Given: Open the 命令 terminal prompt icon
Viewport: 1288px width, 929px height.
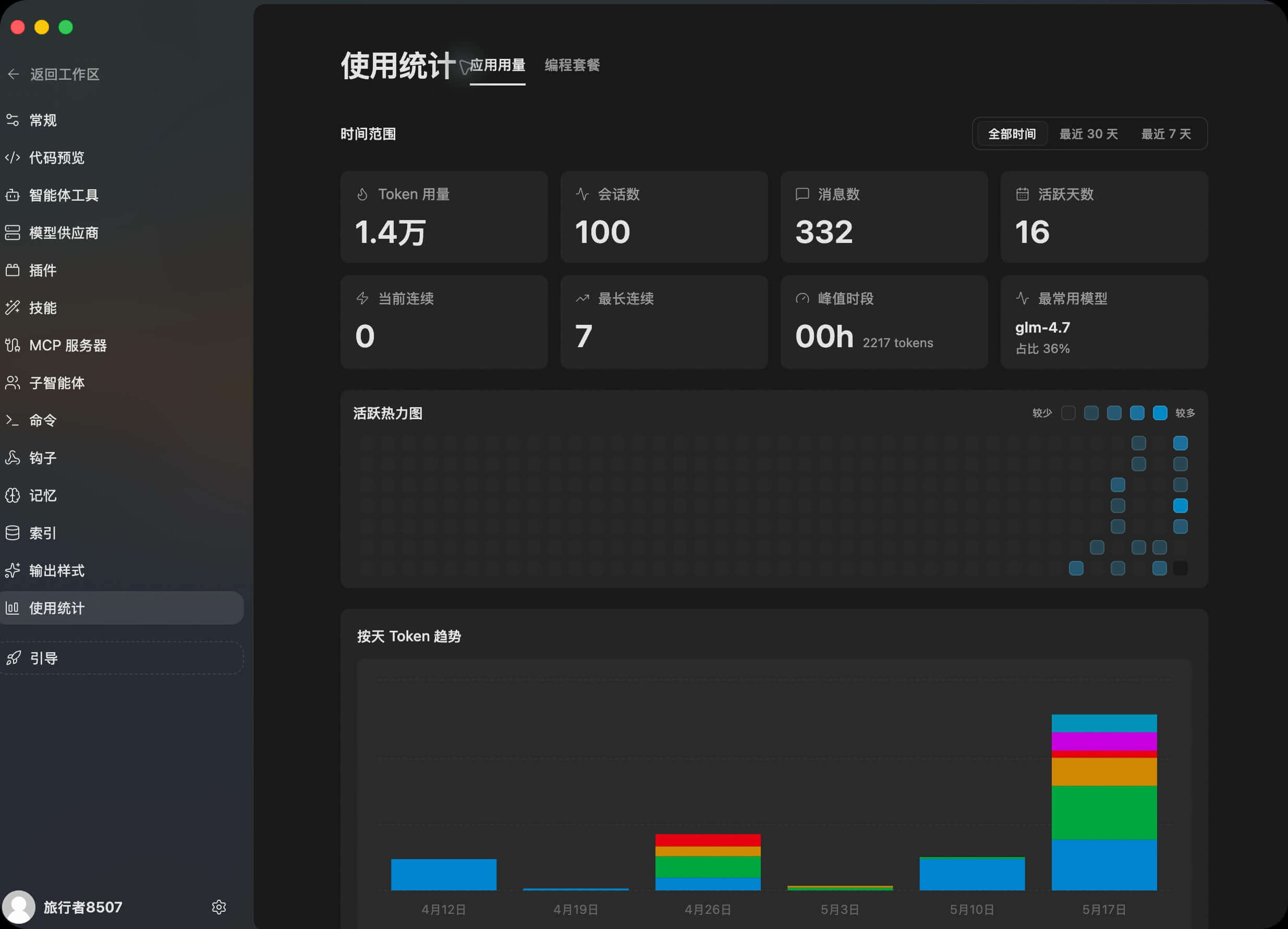Looking at the screenshot, I should (13, 420).
